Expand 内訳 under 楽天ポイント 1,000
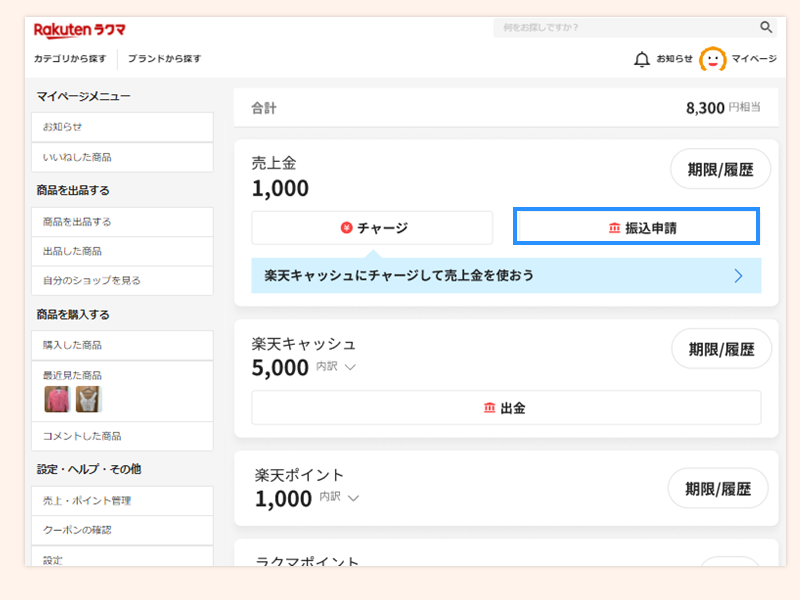Image resolution: width=800 pixels, height=600 pixels. tap(339, 497)
